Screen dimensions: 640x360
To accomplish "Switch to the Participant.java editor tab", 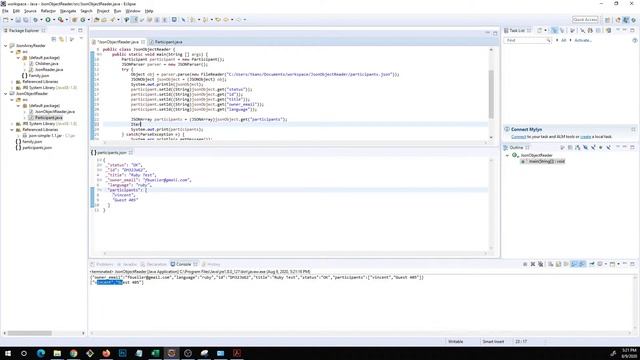I will 166,42.
